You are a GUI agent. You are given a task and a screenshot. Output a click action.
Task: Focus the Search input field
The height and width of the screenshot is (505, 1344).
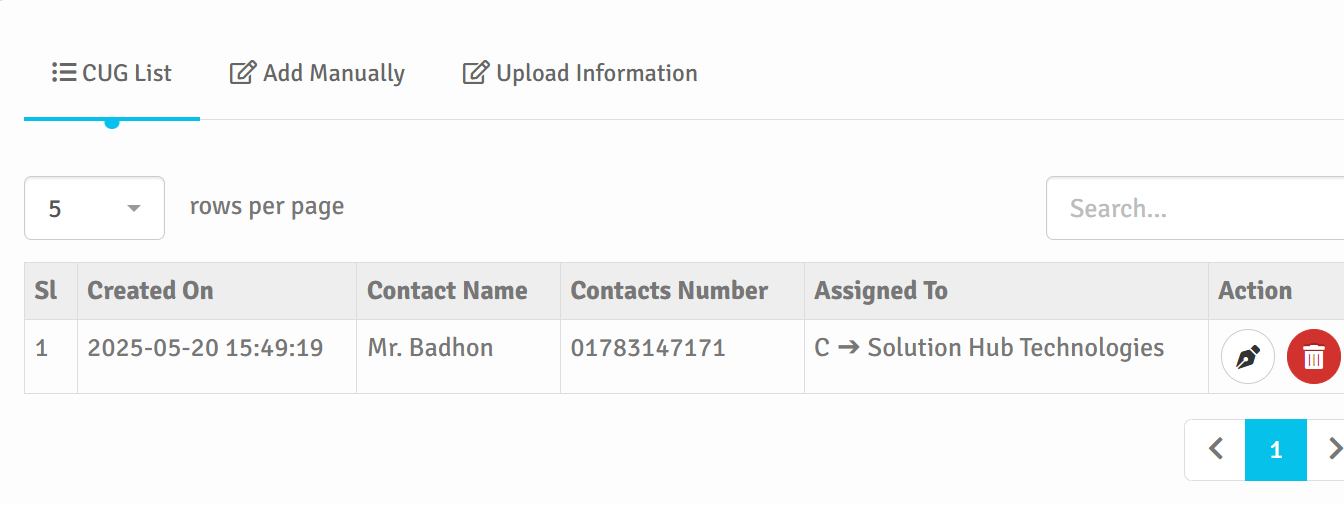tap(1195, 209)
